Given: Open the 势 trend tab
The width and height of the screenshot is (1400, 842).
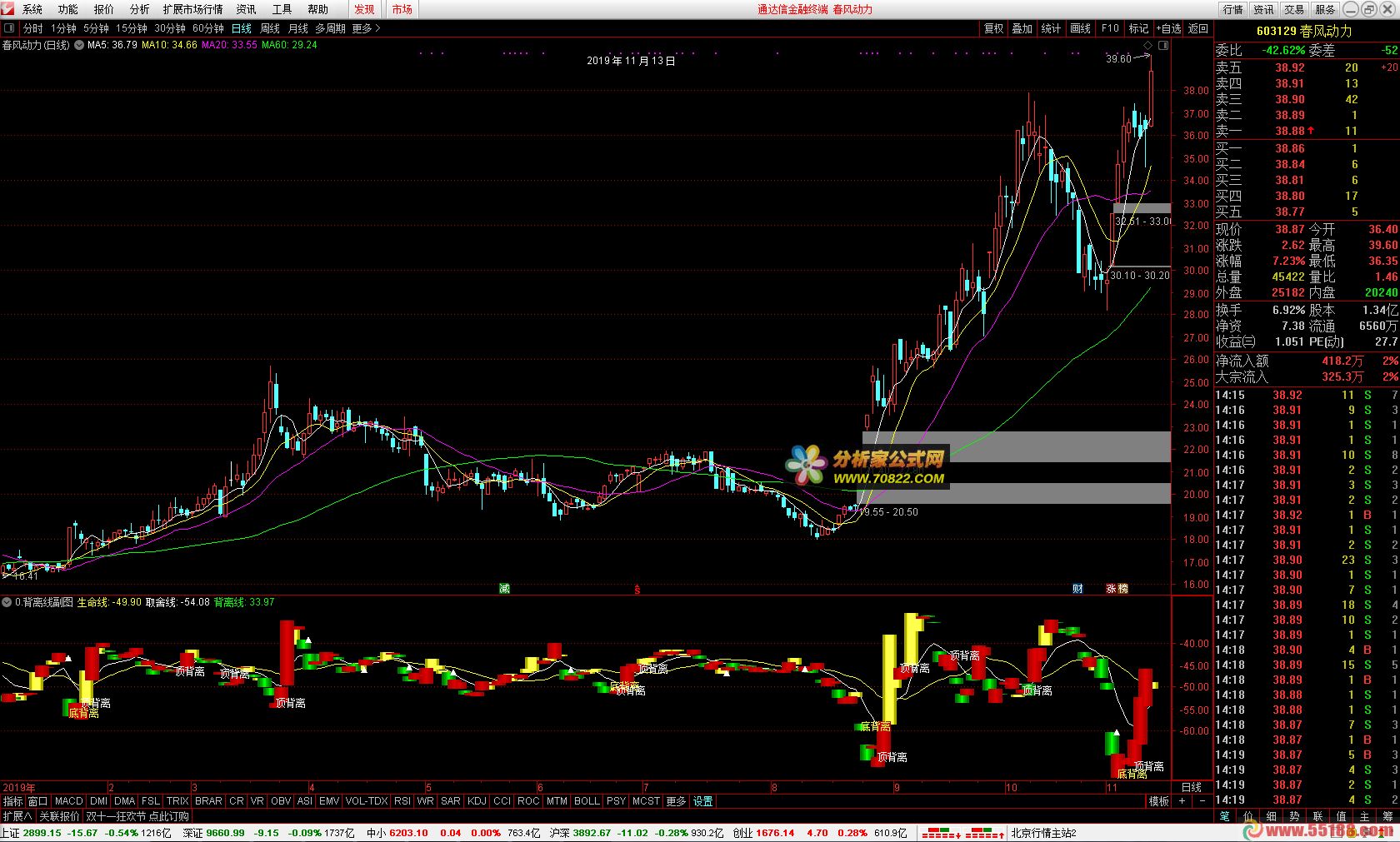Looking at the screenshot, I should [x=1295, y=816].
